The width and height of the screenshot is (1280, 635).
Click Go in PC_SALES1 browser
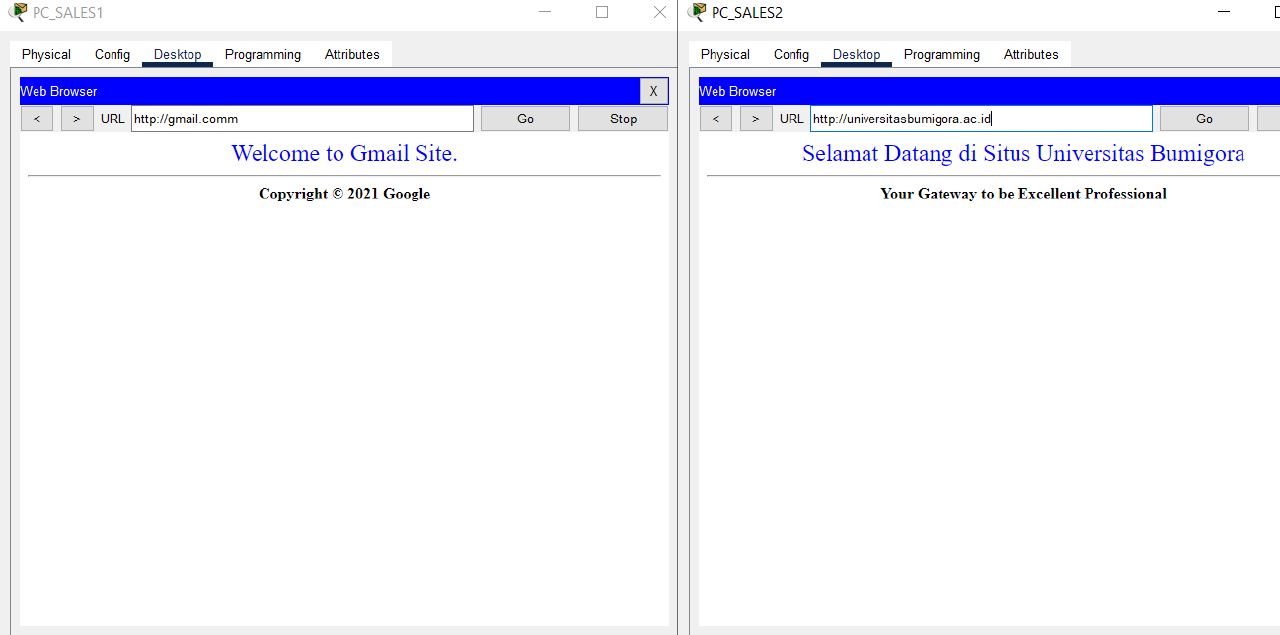(524, 118)
